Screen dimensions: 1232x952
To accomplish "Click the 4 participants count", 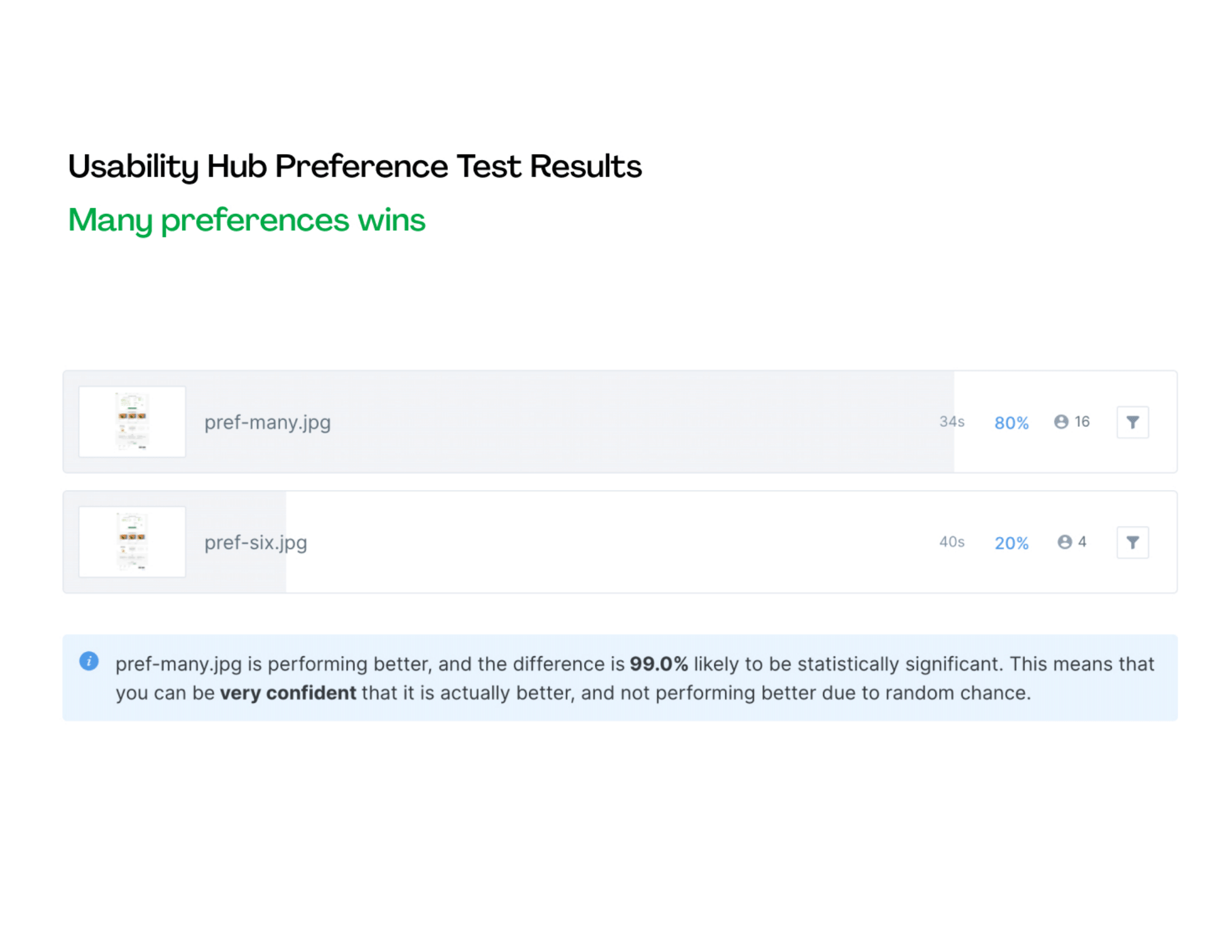I will point(1082,542).
